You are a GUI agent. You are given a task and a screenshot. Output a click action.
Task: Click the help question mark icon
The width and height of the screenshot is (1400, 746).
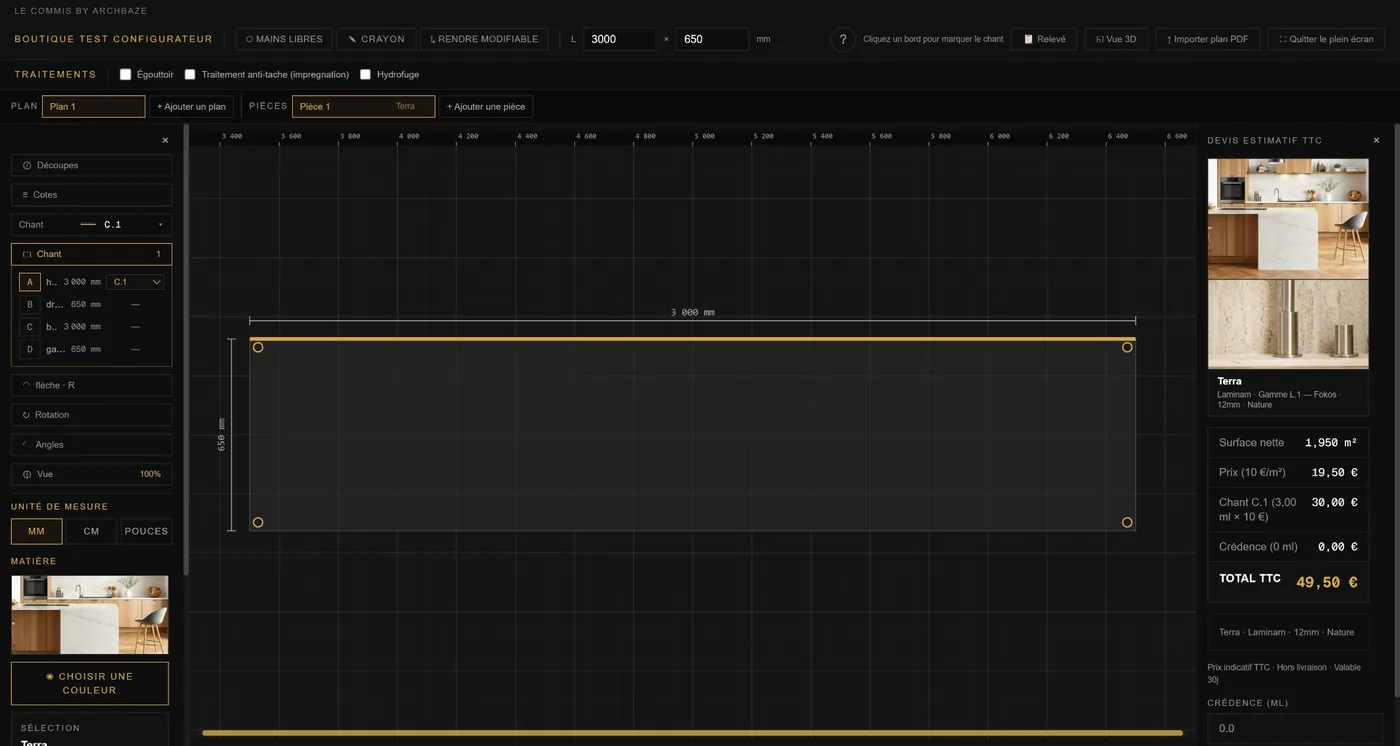click(x=843, y=39)
